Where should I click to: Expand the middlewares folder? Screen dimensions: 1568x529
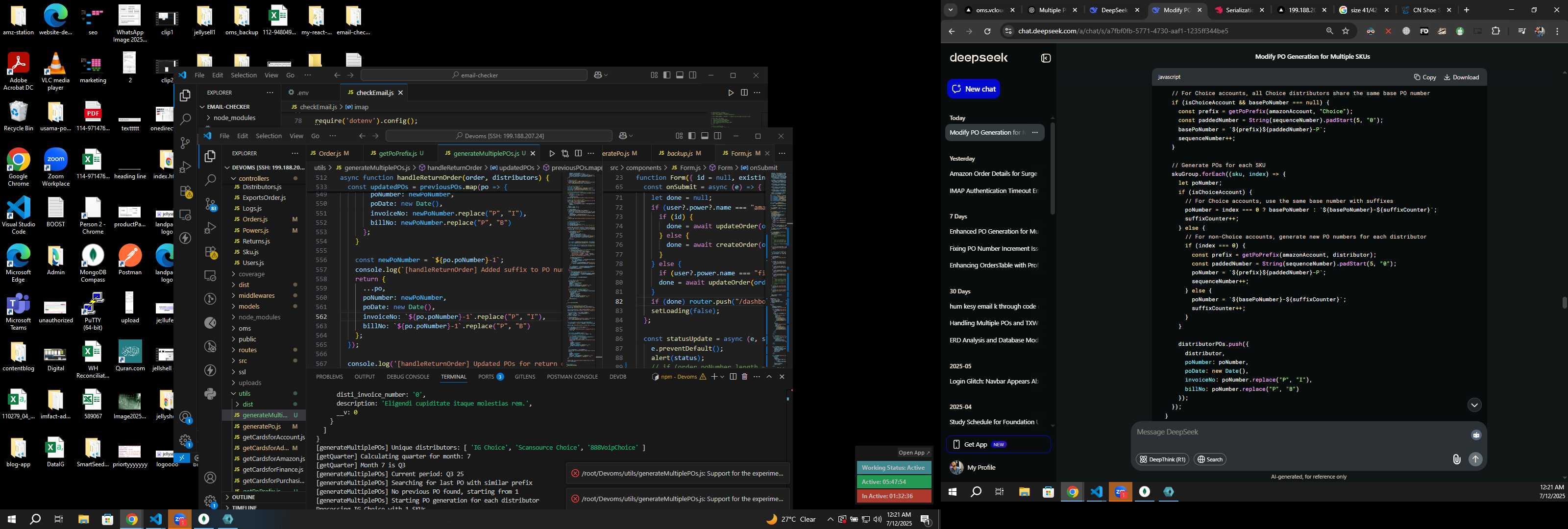pyautogui.click(x=264, y=296)
